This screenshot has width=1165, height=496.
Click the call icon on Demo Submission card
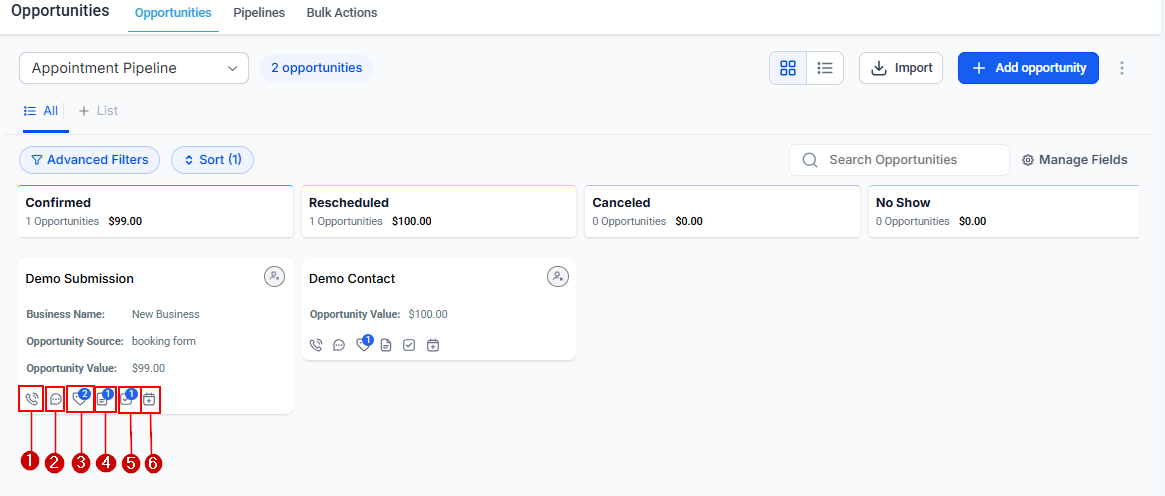pyautogui.click(x=31, y=399)
